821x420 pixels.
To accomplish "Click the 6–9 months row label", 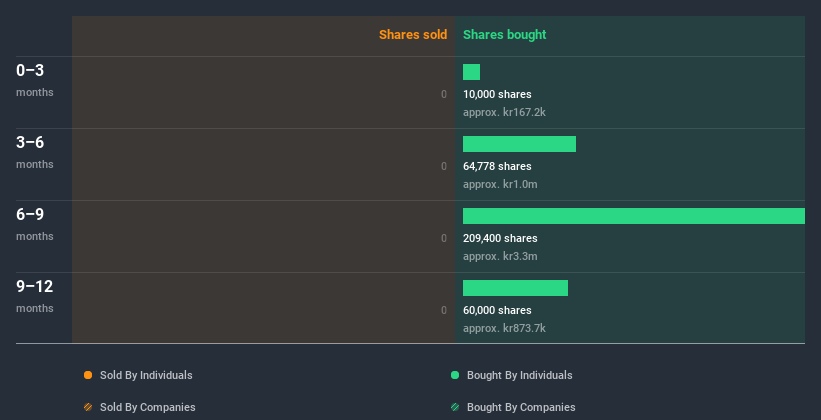I will click(x=35, y=224).
